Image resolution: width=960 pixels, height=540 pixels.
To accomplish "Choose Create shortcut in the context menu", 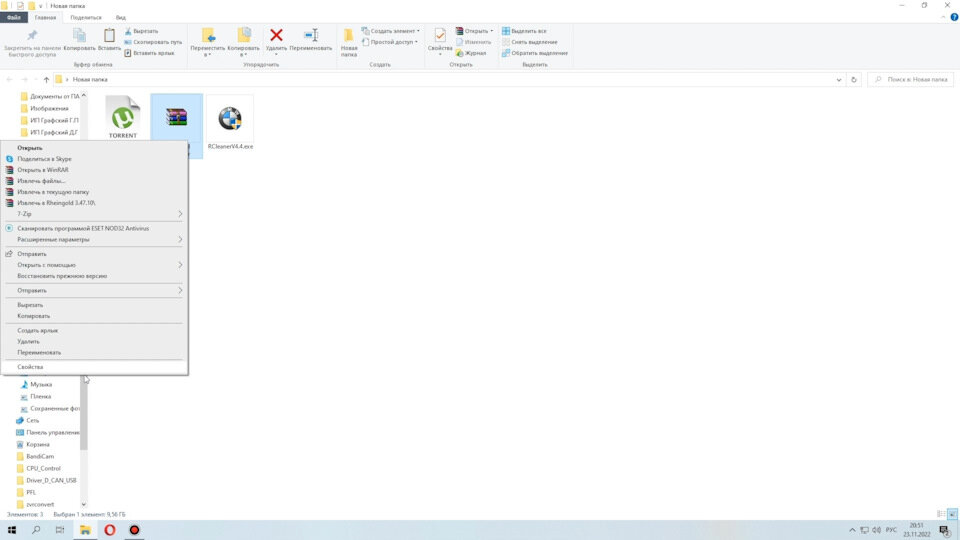I will (x=94, y=331).
